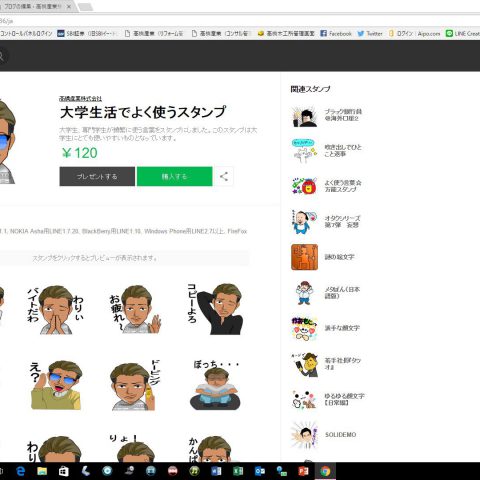
Task: Click the search magnifier in dark header
Action: (1, 56)
